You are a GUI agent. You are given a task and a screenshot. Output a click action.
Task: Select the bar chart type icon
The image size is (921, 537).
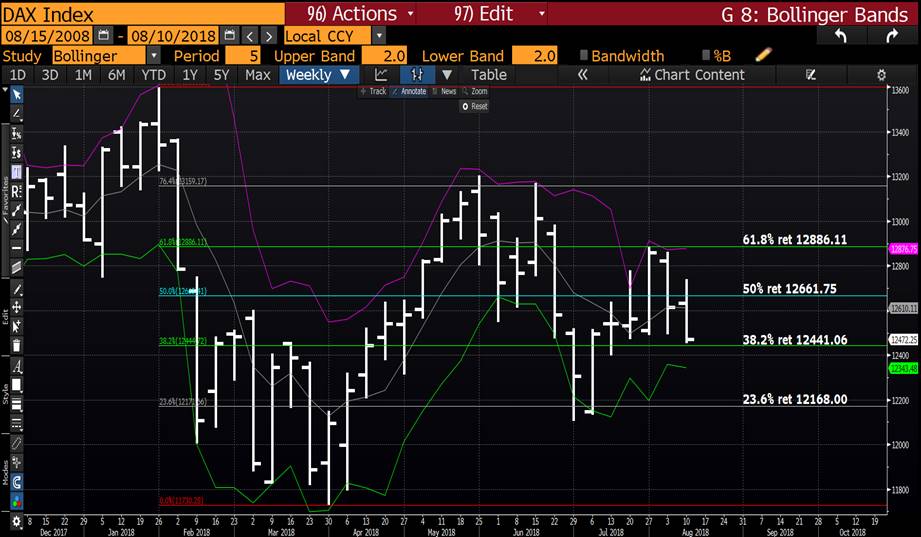click(416, 75)
